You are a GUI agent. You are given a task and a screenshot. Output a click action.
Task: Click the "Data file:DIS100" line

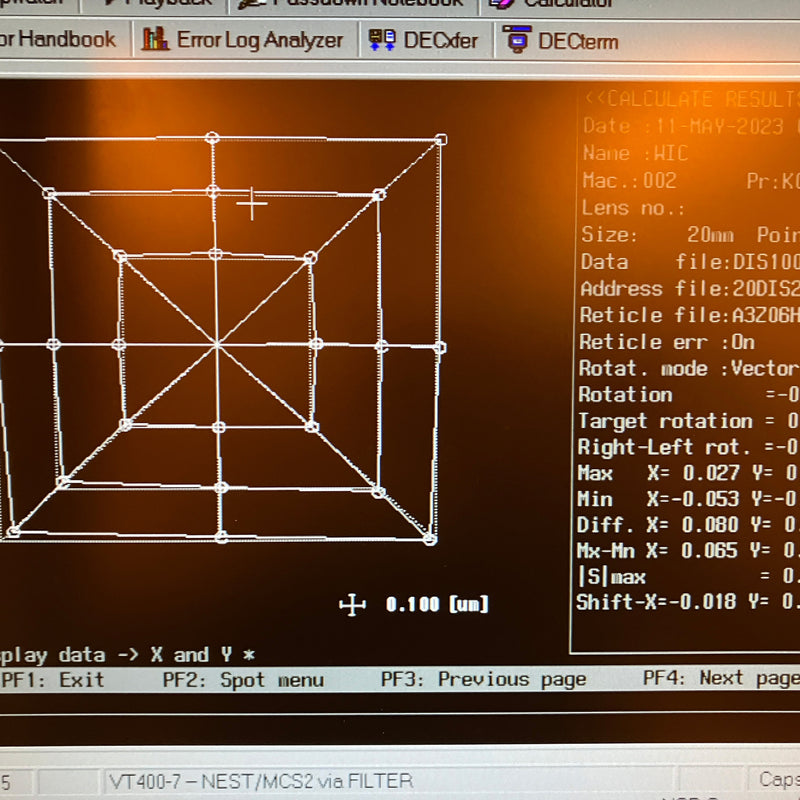tap(690, 262)
